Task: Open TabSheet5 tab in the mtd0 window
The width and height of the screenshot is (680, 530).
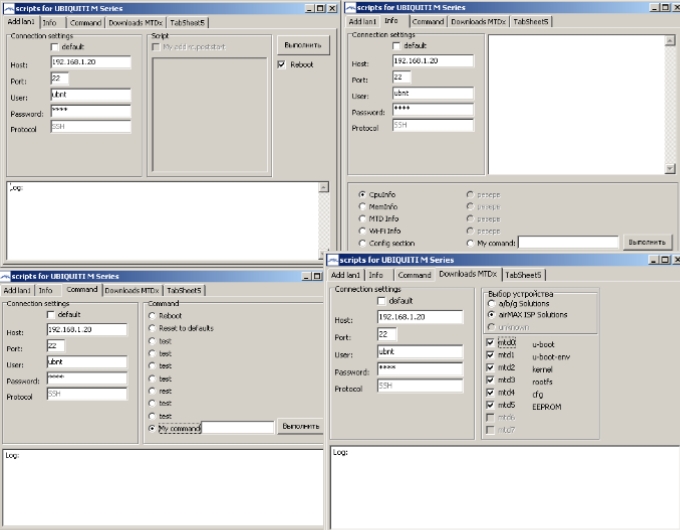Action: click(523, 275)
